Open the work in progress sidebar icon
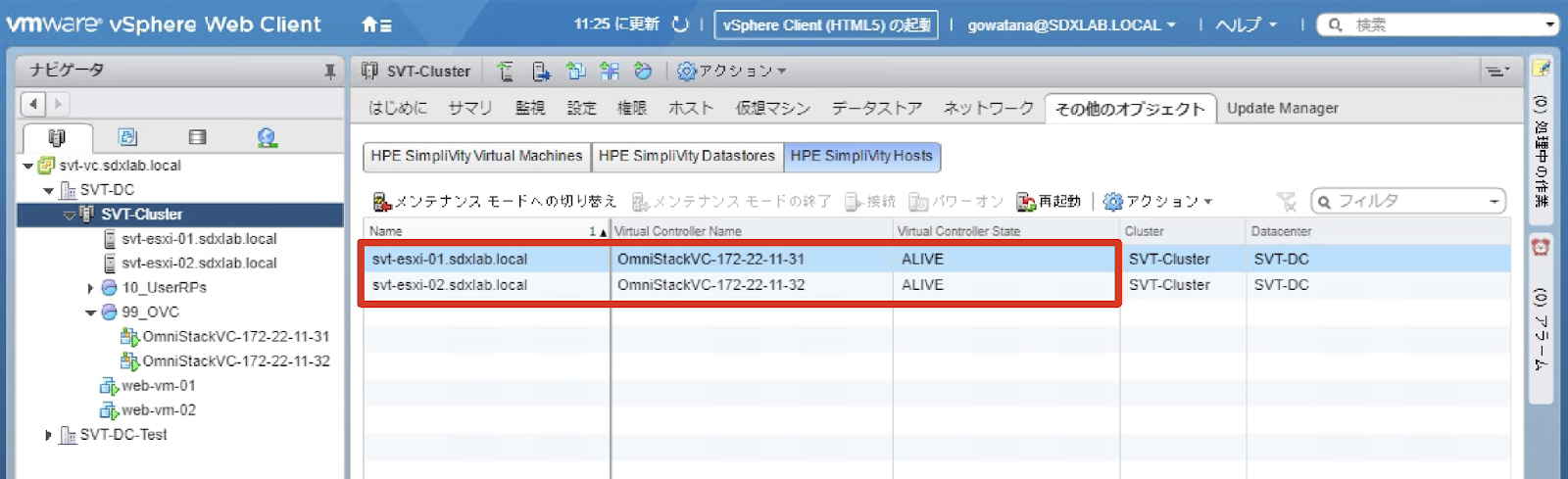The image size is (1568, 479). pos(1541,68)
